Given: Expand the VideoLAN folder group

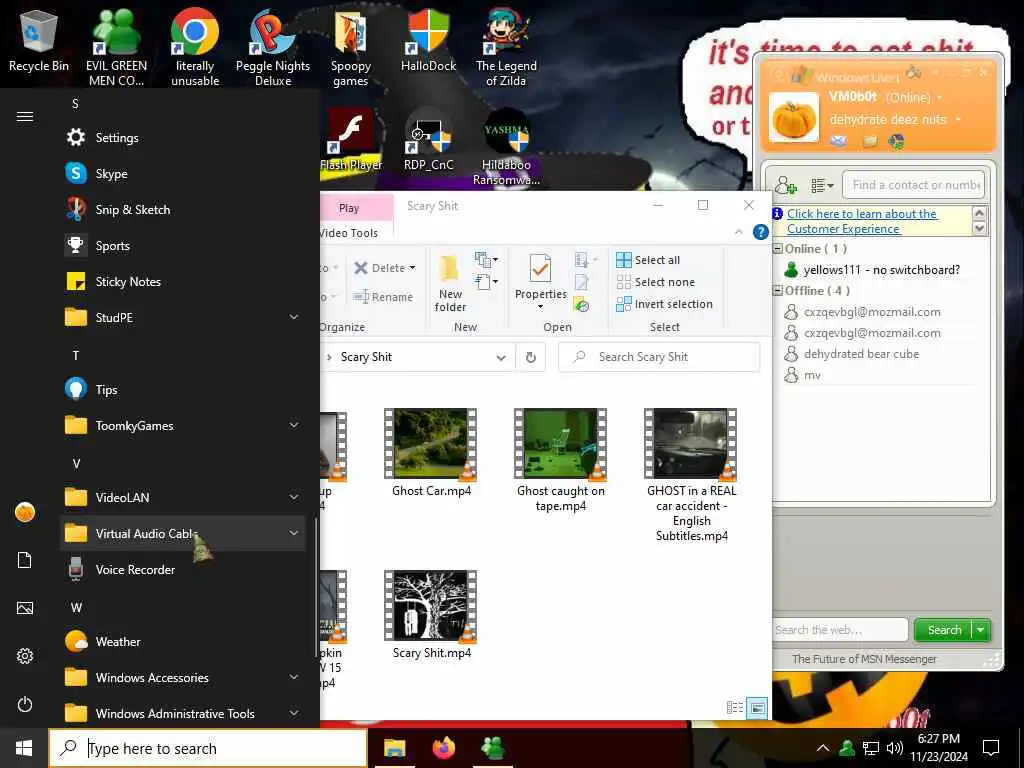Looking at the screenshot, I should pyautogui.click(x=294, y=497).
